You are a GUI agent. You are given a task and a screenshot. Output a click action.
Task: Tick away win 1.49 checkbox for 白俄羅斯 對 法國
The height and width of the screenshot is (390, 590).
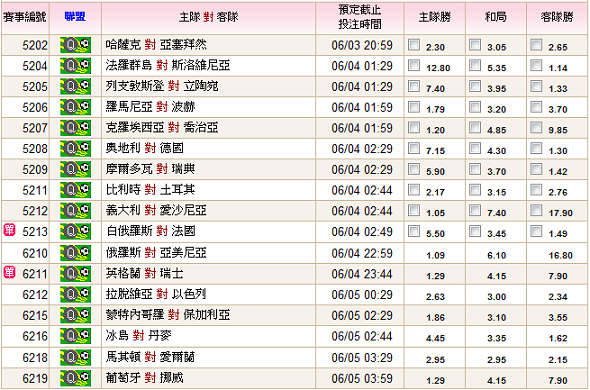[536, 231]
